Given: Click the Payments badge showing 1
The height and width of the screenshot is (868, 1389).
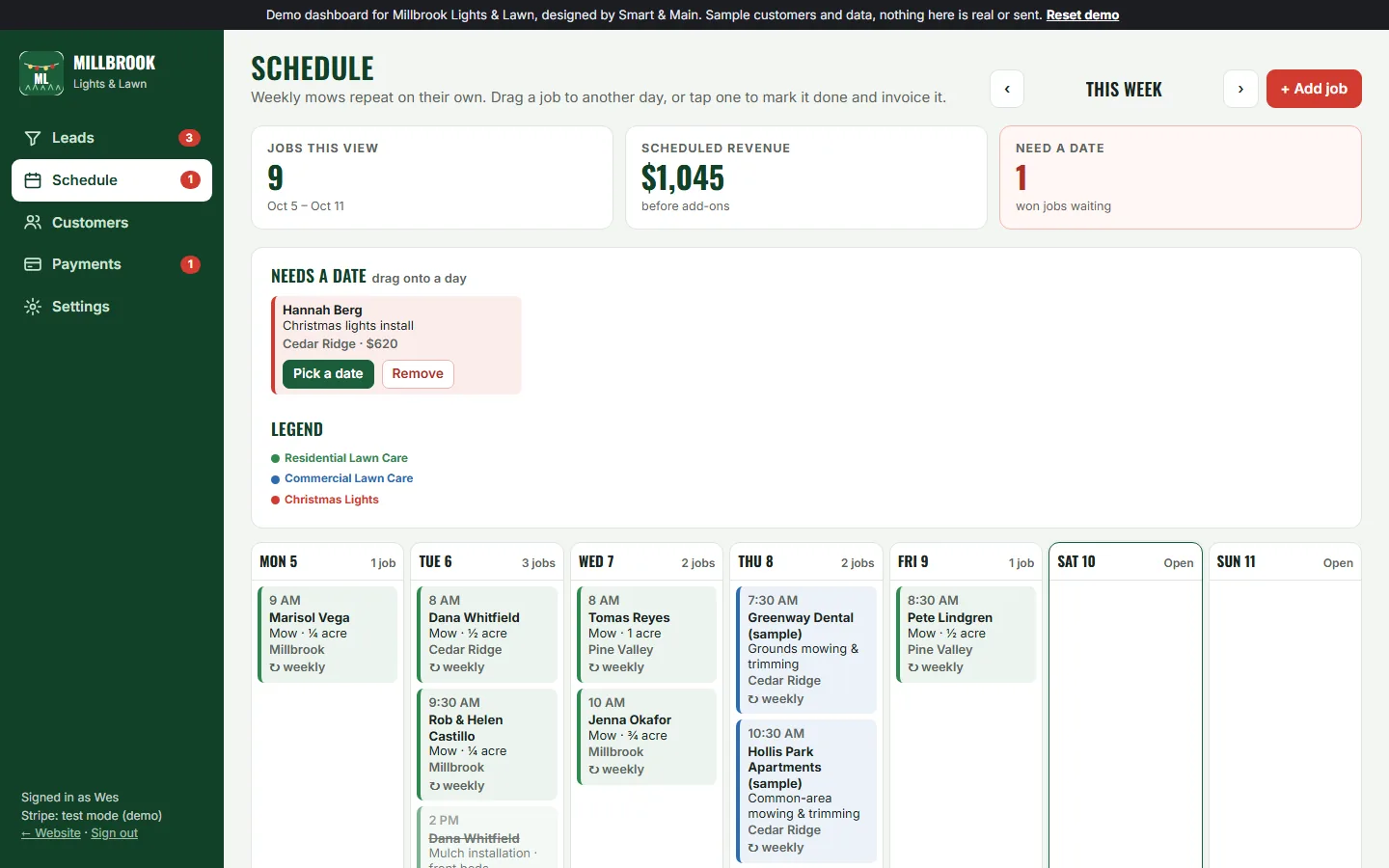Looking at the screenshot, I should [190, 264].
